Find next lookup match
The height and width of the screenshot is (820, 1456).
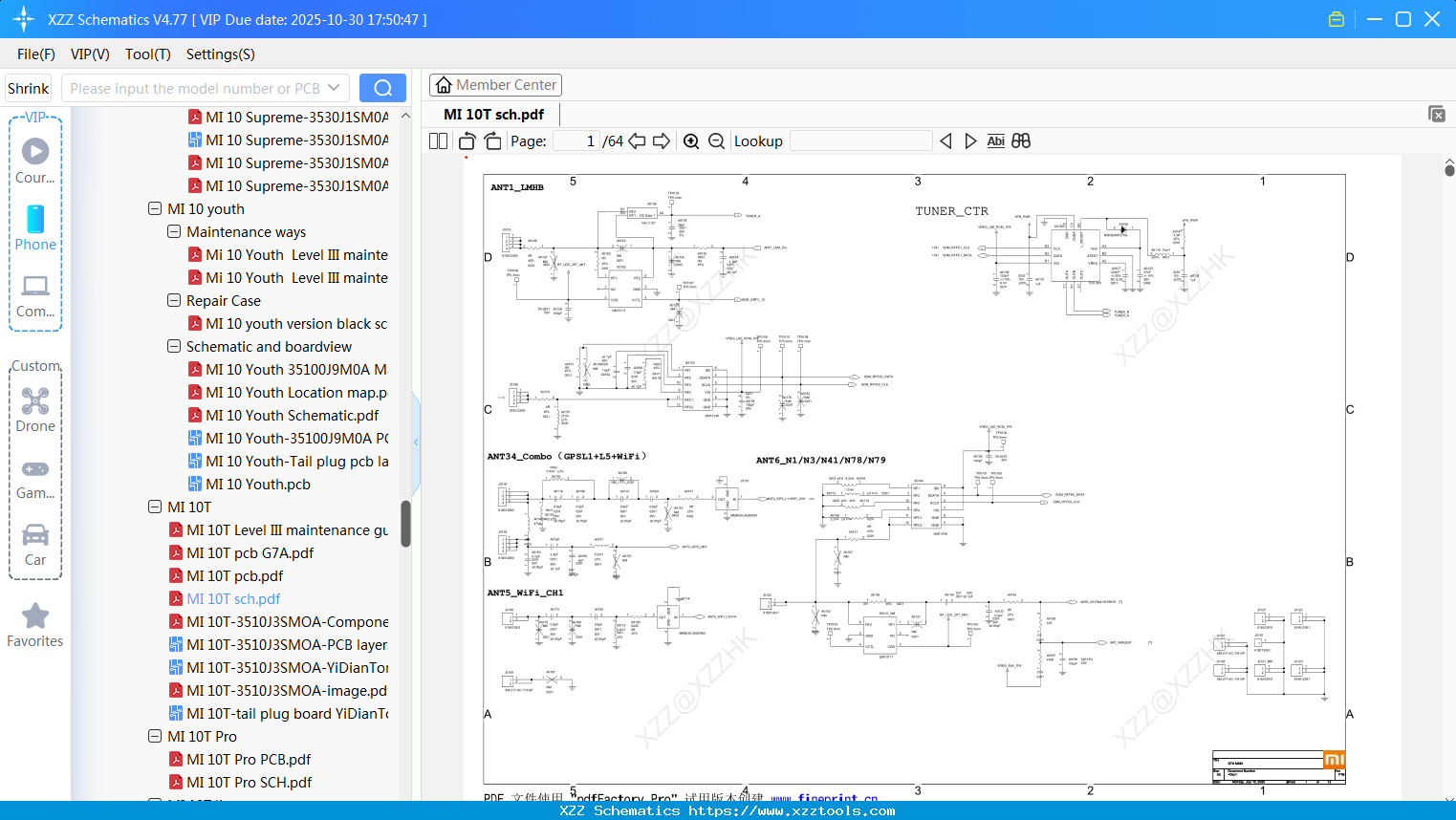pyautogui.click(x=970, y=141)
